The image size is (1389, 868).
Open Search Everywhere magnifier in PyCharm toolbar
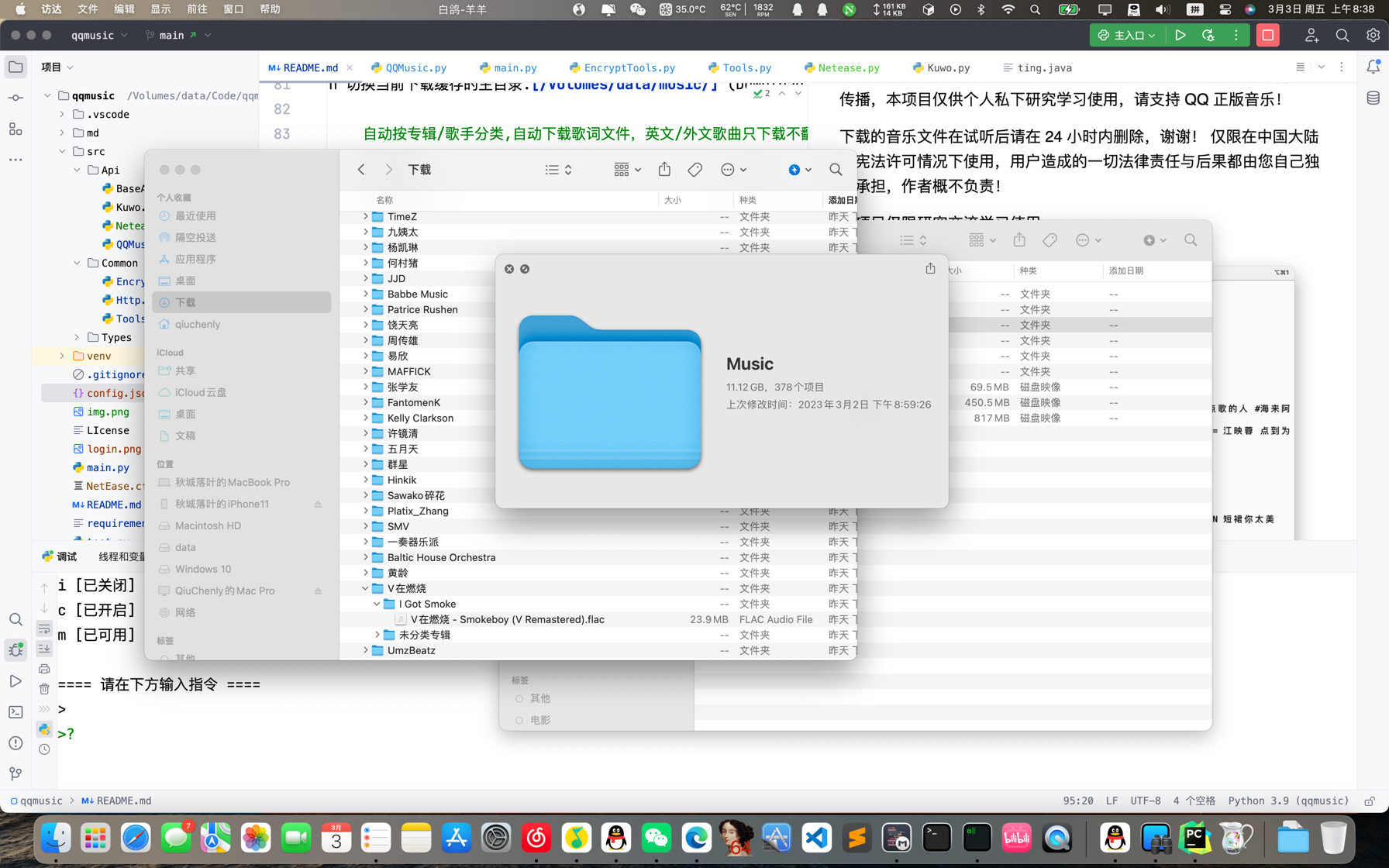click(1342, 35)
